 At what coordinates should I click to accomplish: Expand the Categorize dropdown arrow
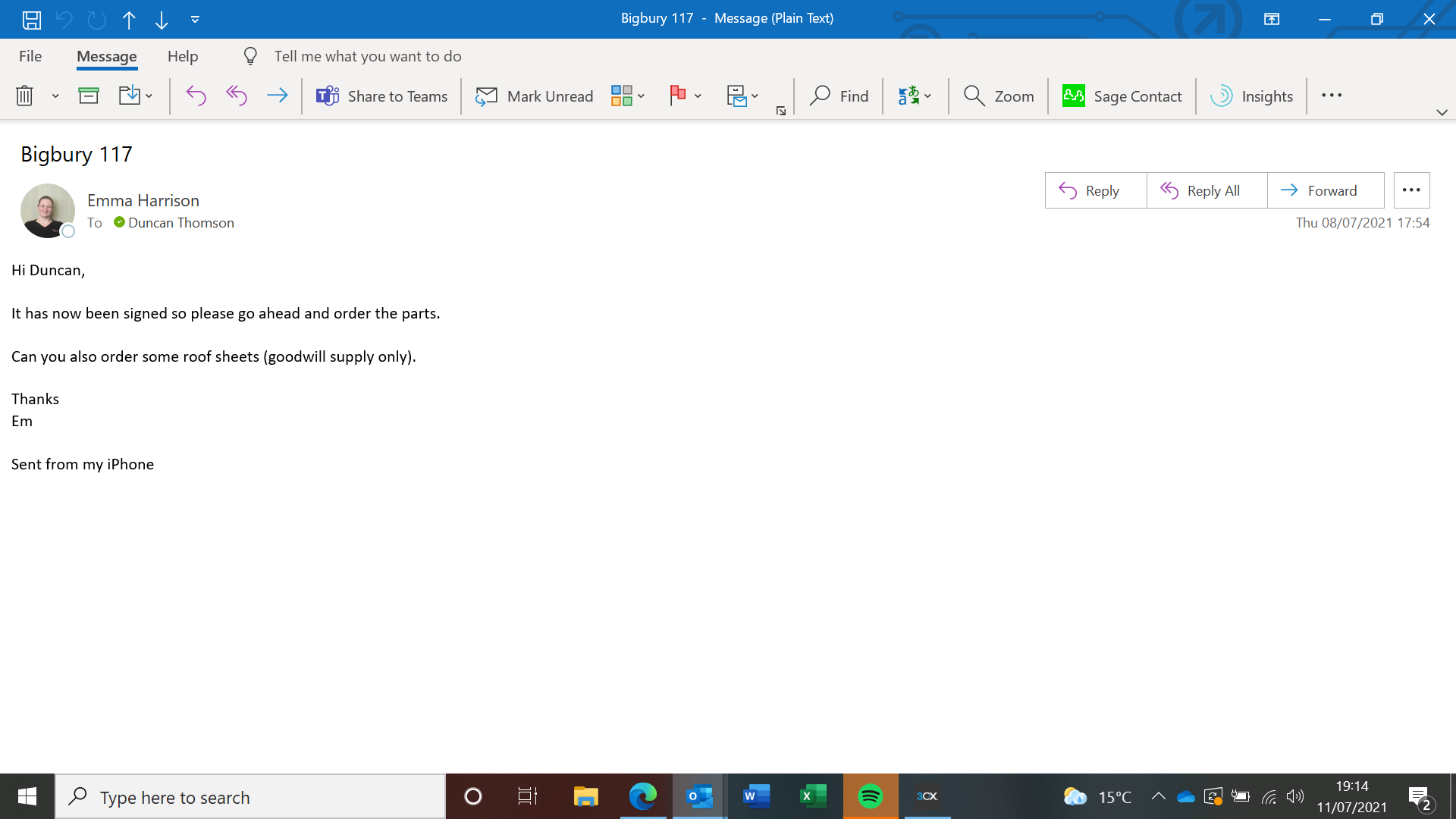(x=642, y=96)
